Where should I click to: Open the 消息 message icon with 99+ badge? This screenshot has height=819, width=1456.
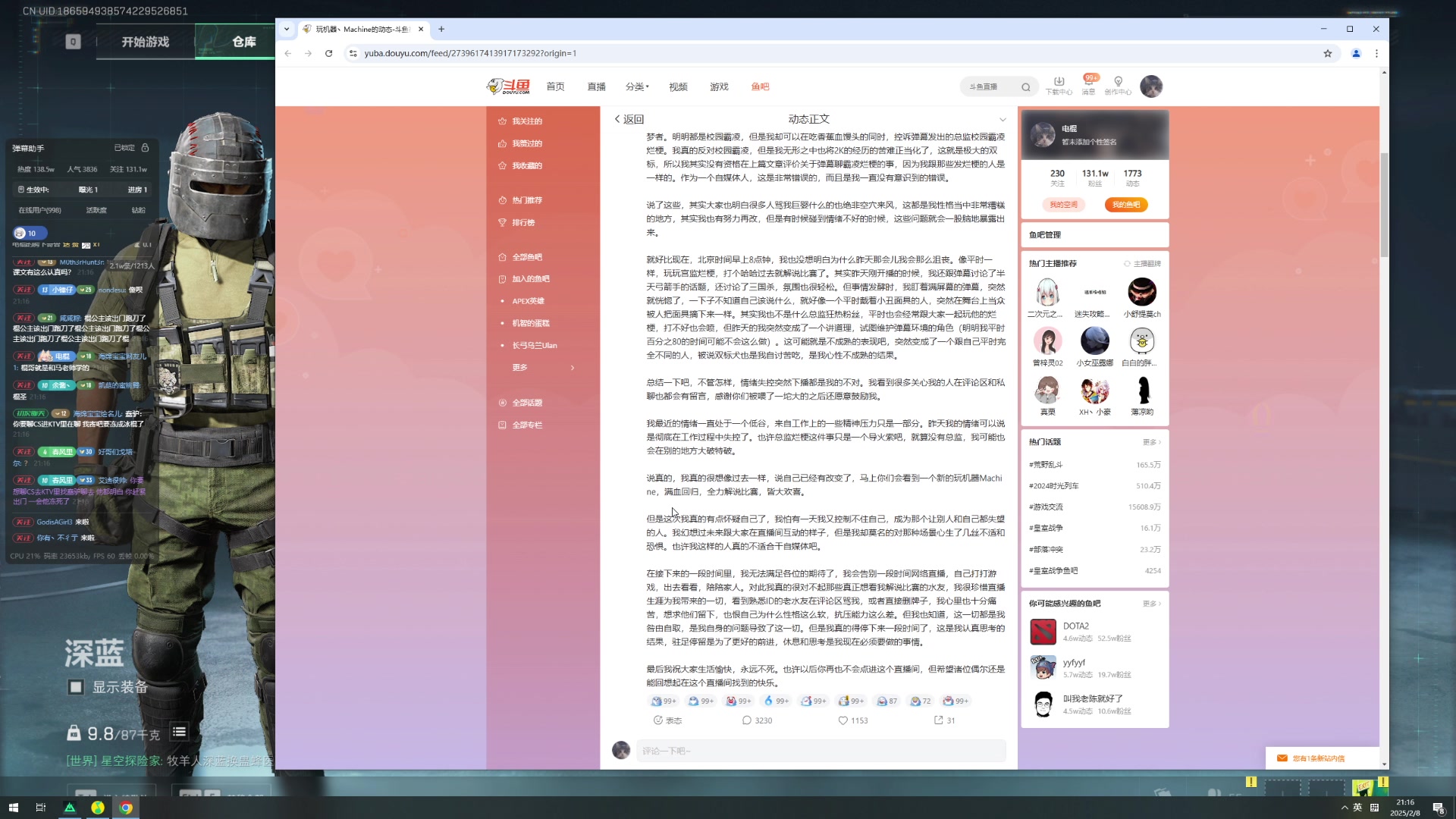[x=1088, y=82]
